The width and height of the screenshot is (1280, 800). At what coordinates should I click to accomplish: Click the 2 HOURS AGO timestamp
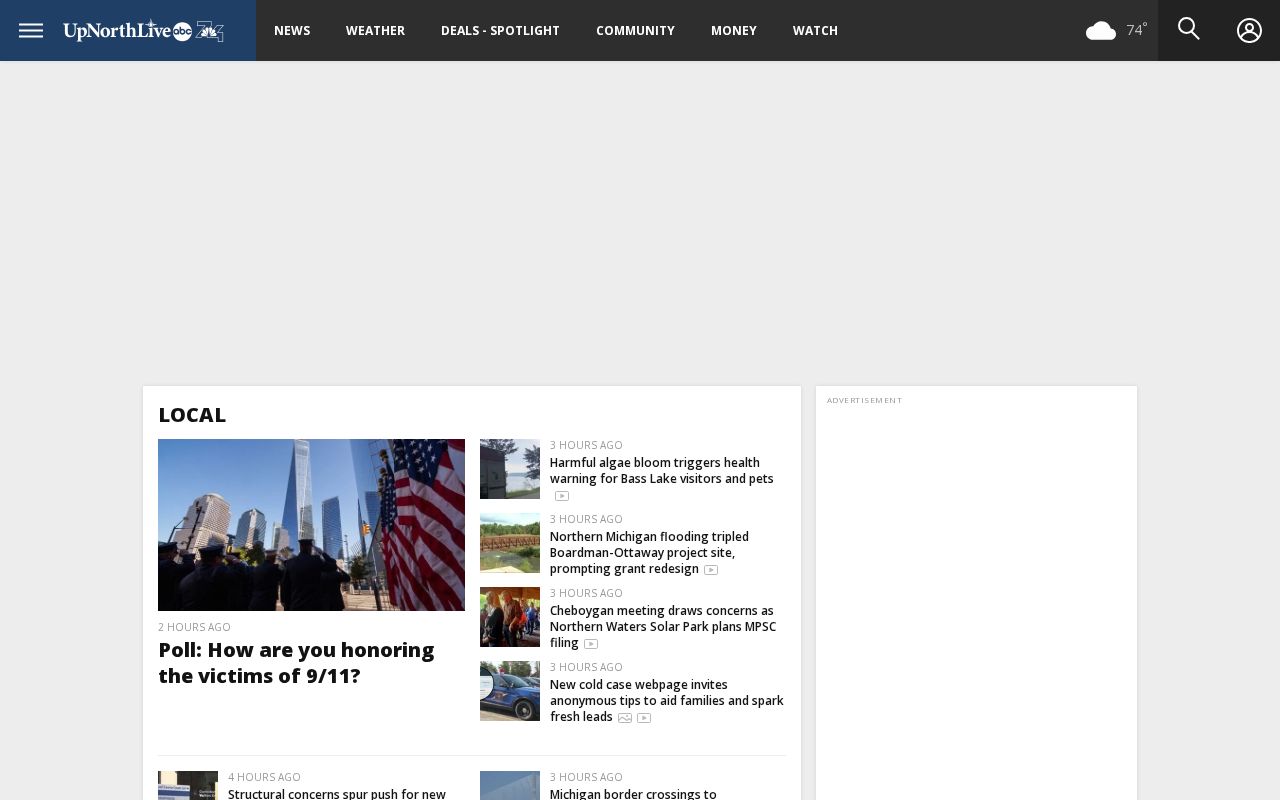click(194, 627)
